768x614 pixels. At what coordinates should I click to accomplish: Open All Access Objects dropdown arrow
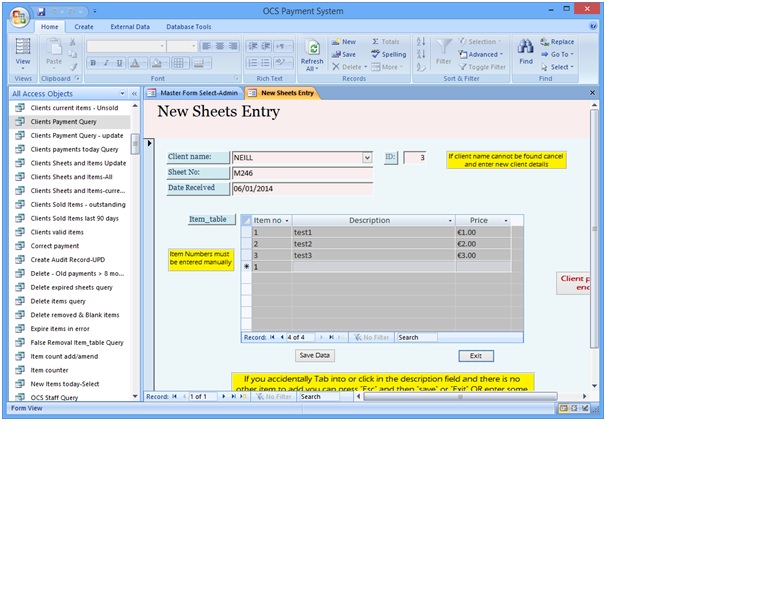122,94
